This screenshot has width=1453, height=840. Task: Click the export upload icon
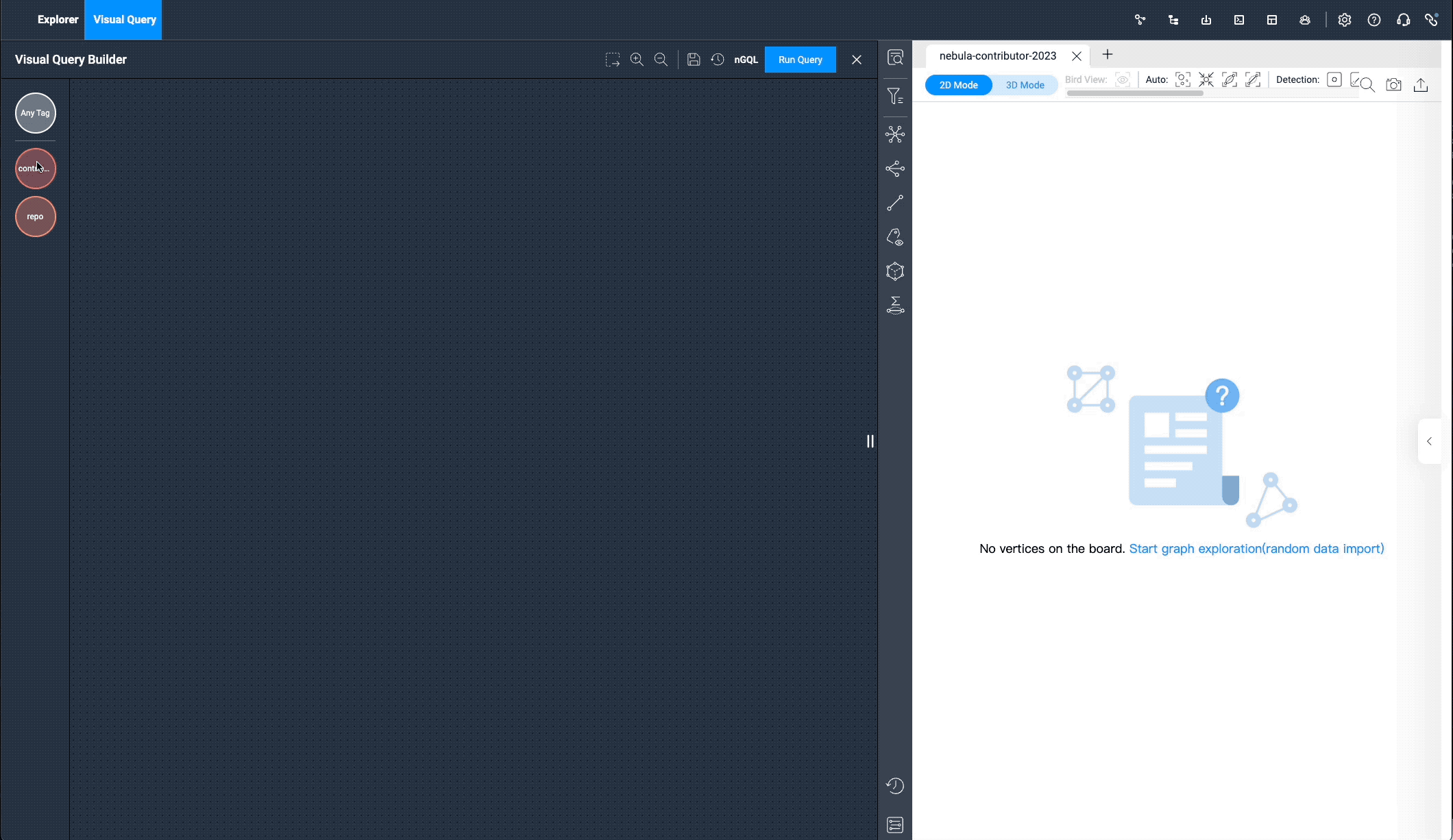tap(1421, 85)
